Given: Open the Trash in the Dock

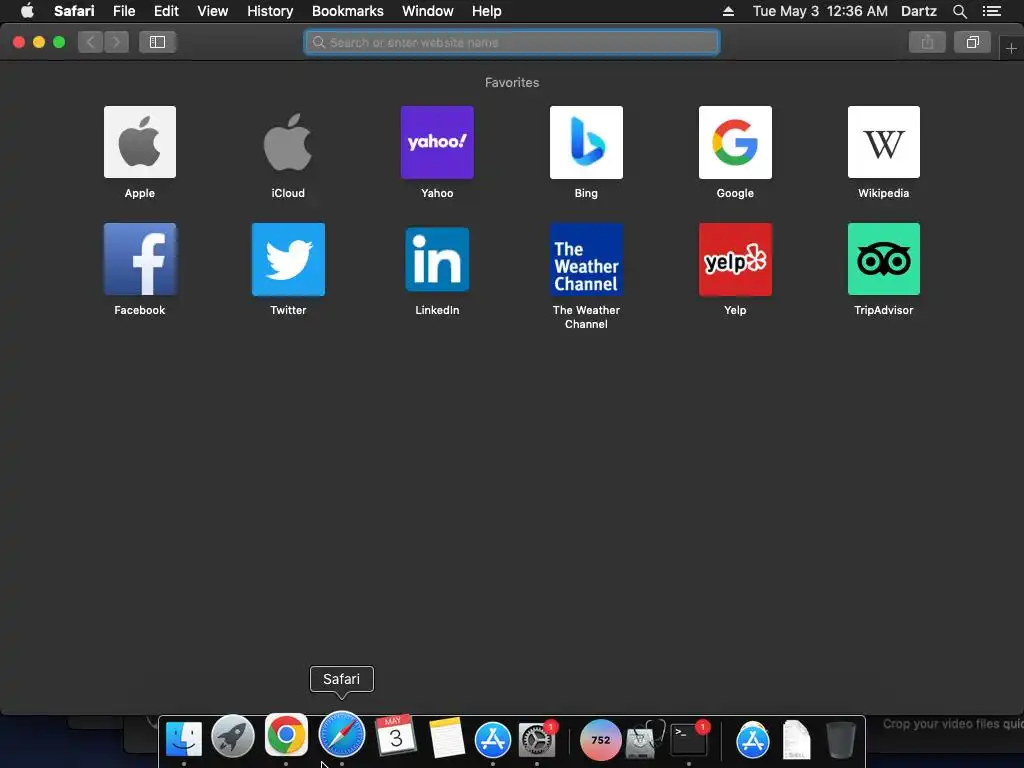Looking at the screenshot, I should (x=840, y=740).
